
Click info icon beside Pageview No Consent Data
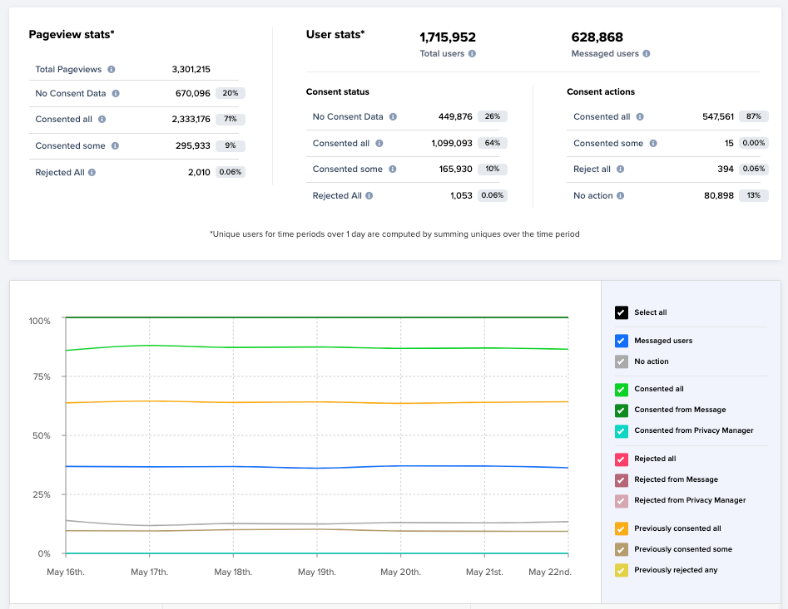(x=116, y=93)
